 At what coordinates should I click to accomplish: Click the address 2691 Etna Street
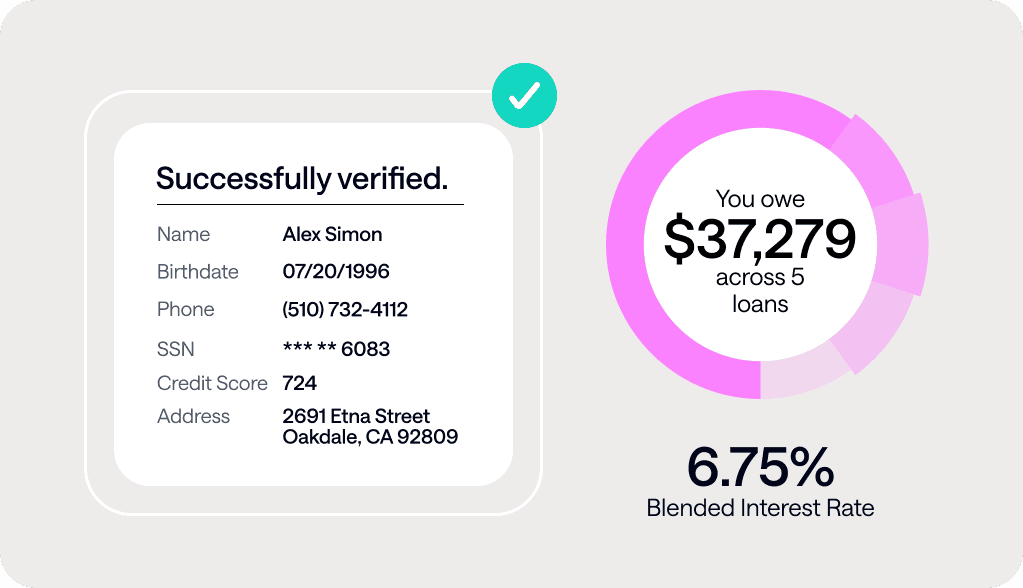click(356, 416)
